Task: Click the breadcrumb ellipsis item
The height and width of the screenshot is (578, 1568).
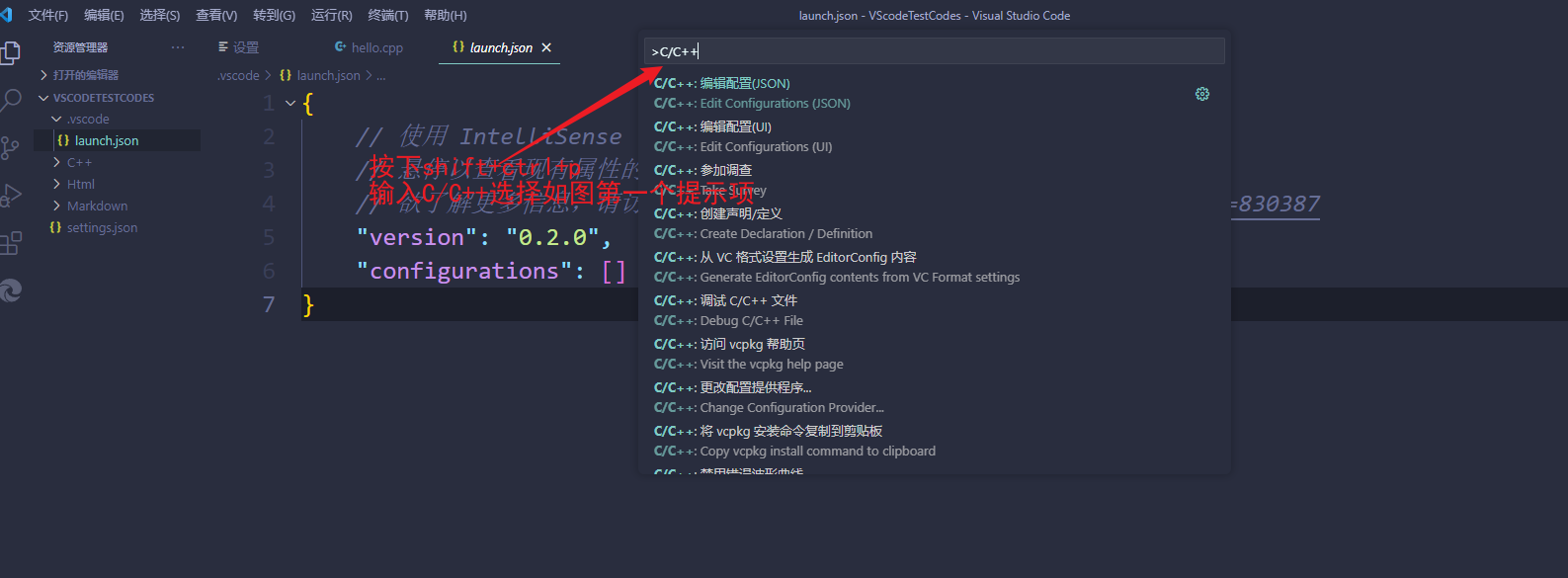Action: click(381, 75)
